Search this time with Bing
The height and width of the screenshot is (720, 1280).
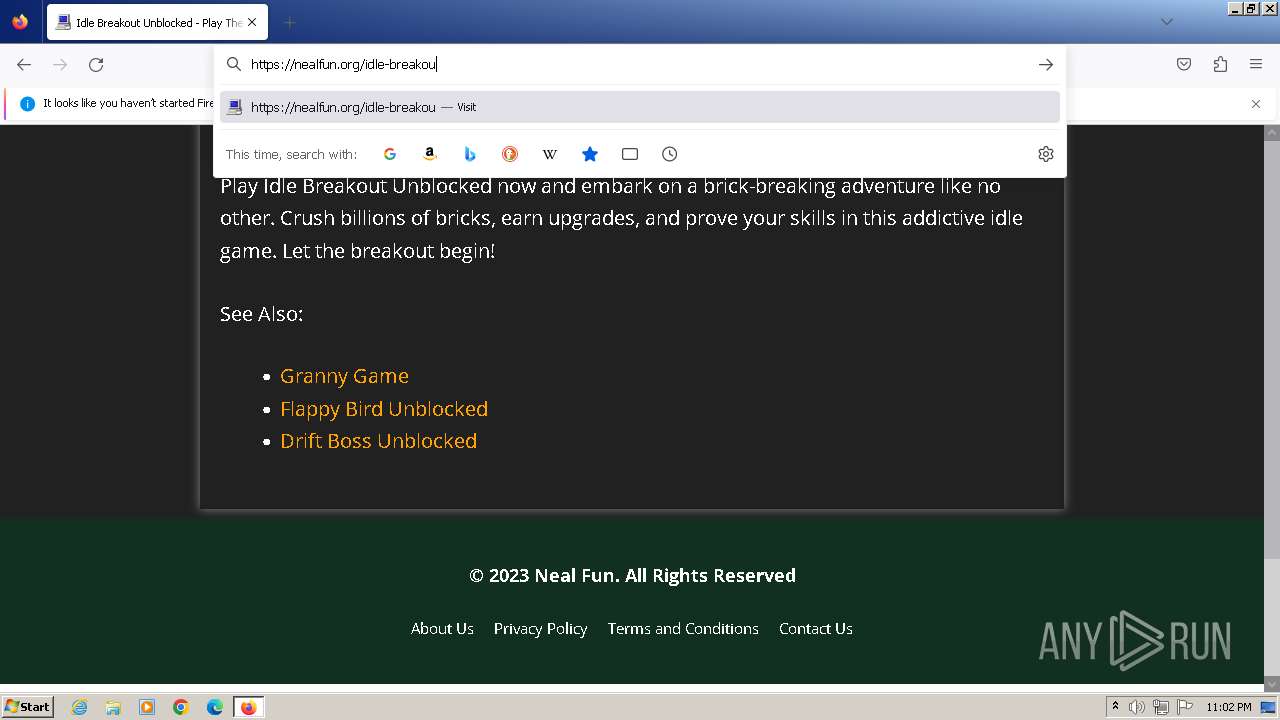(x=470, y=154)
